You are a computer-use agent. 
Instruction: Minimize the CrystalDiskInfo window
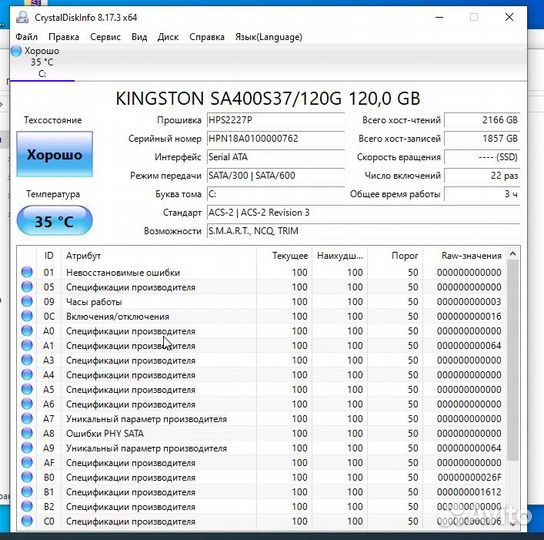[440, 17]
